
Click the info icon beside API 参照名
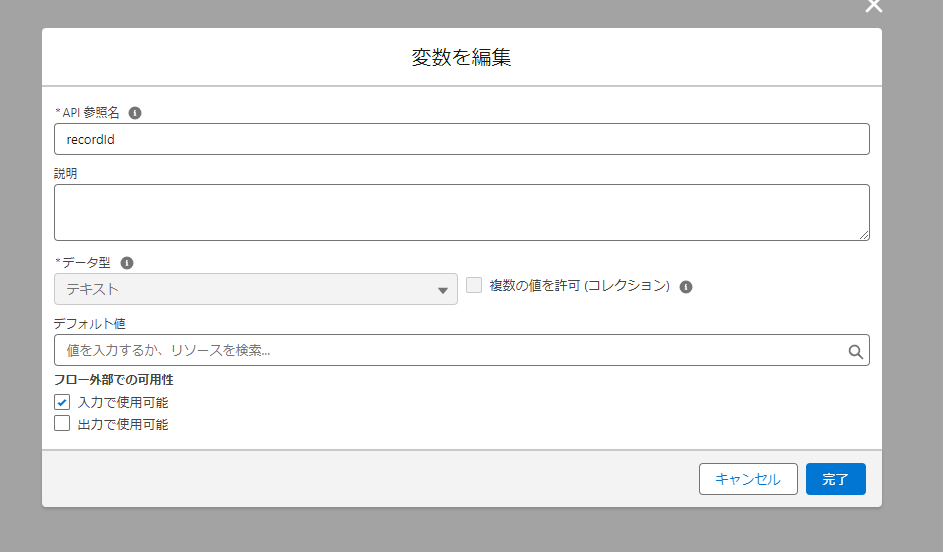(x=135, y=113)
